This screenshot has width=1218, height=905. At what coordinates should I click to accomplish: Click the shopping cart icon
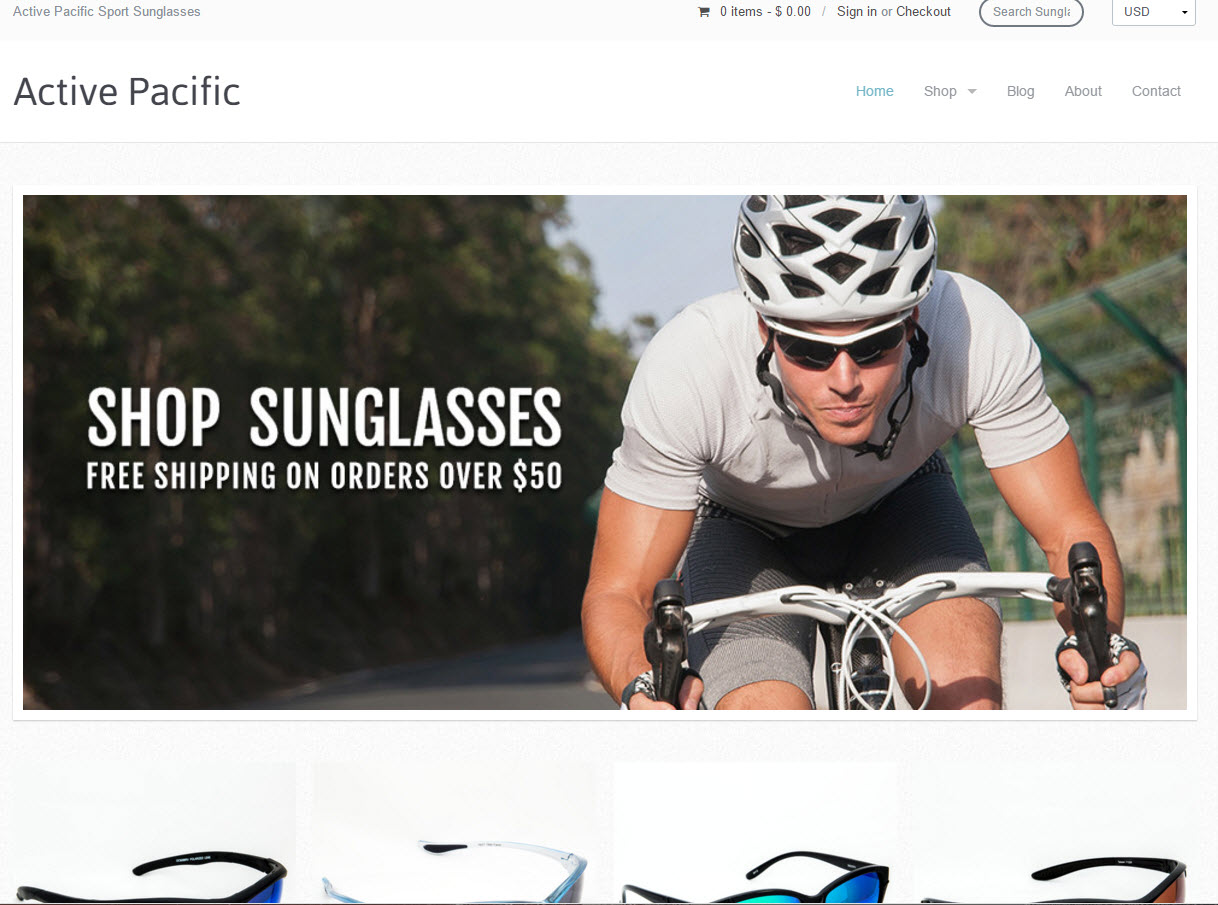tap(703, 12)
